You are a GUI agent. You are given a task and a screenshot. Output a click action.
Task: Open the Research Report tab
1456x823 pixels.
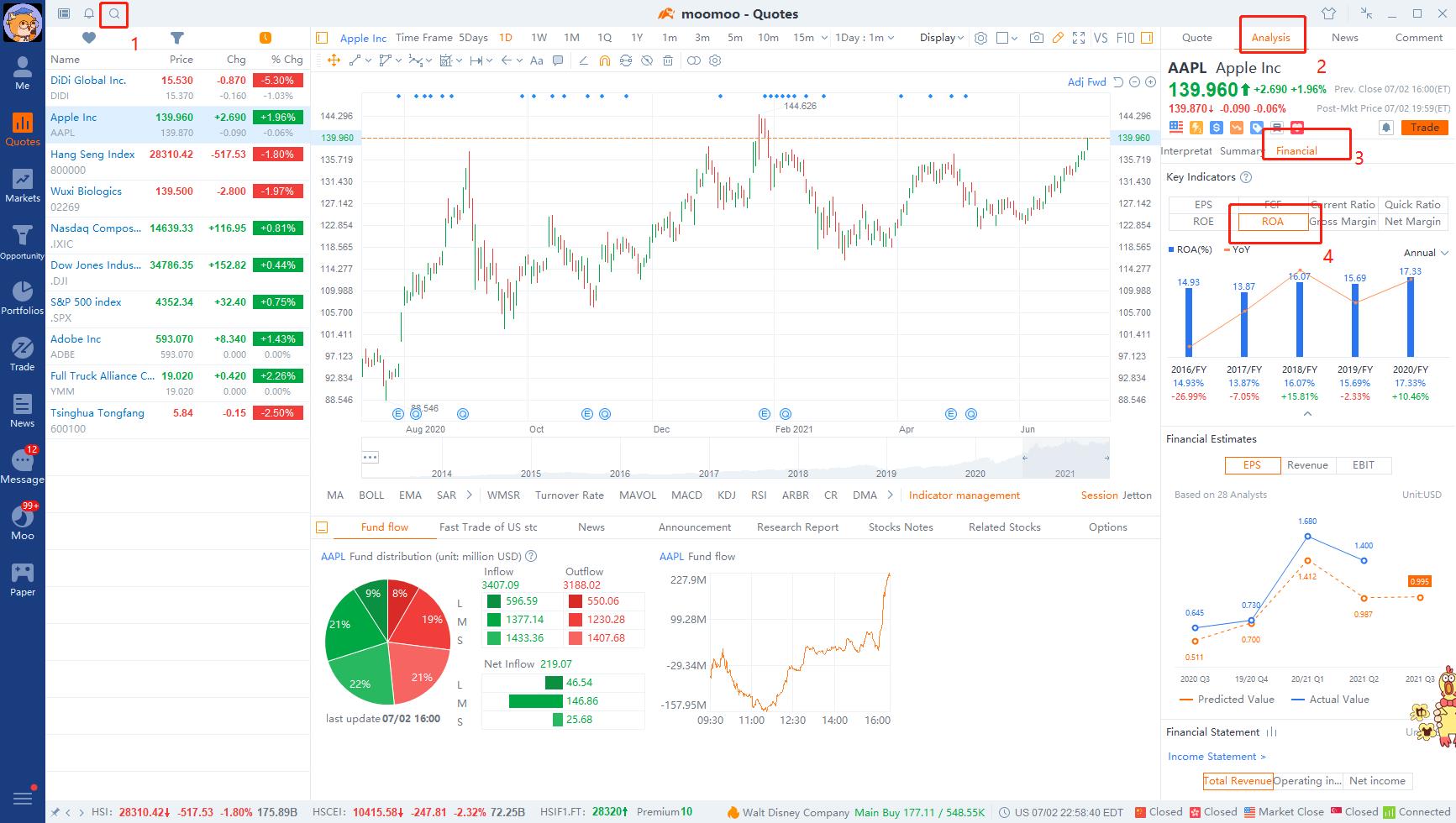[797, 527]
